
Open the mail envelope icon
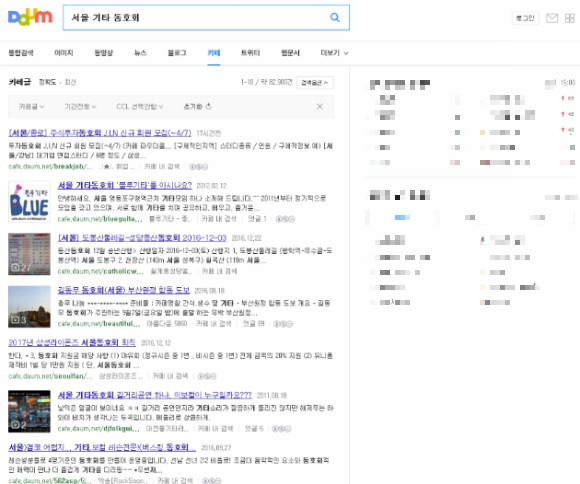coord(552,18)
